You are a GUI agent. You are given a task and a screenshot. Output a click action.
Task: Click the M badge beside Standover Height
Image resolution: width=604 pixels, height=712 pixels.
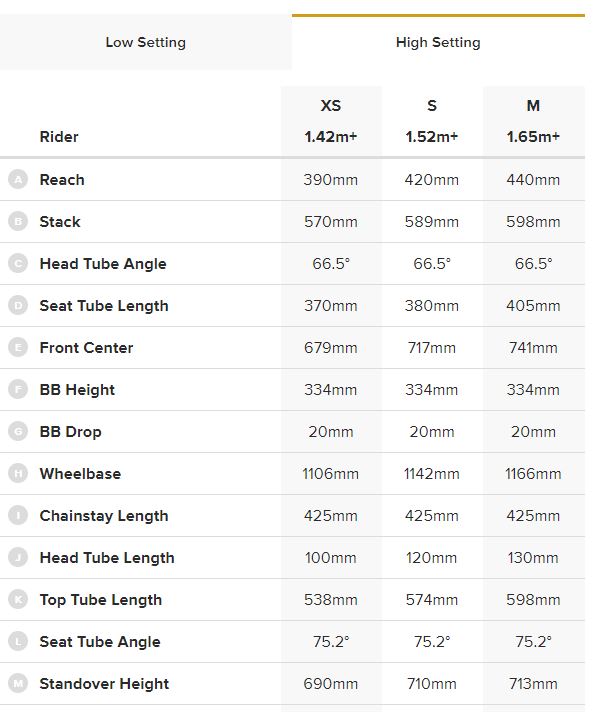click(x=17, y=684)
